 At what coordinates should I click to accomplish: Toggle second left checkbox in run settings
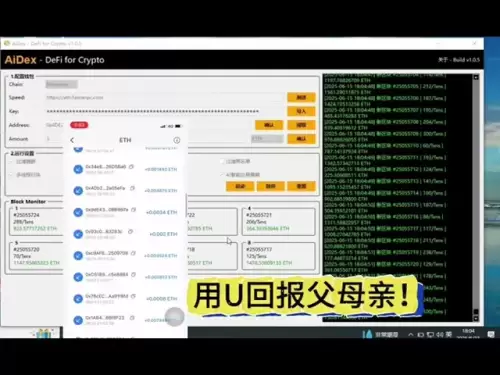pos(11,175)
